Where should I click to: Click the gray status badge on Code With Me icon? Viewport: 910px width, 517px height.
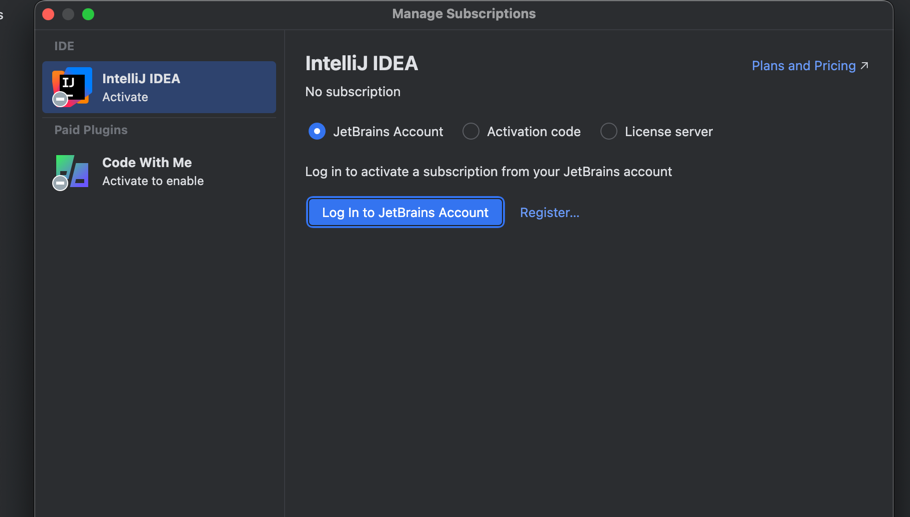[60, 184]
